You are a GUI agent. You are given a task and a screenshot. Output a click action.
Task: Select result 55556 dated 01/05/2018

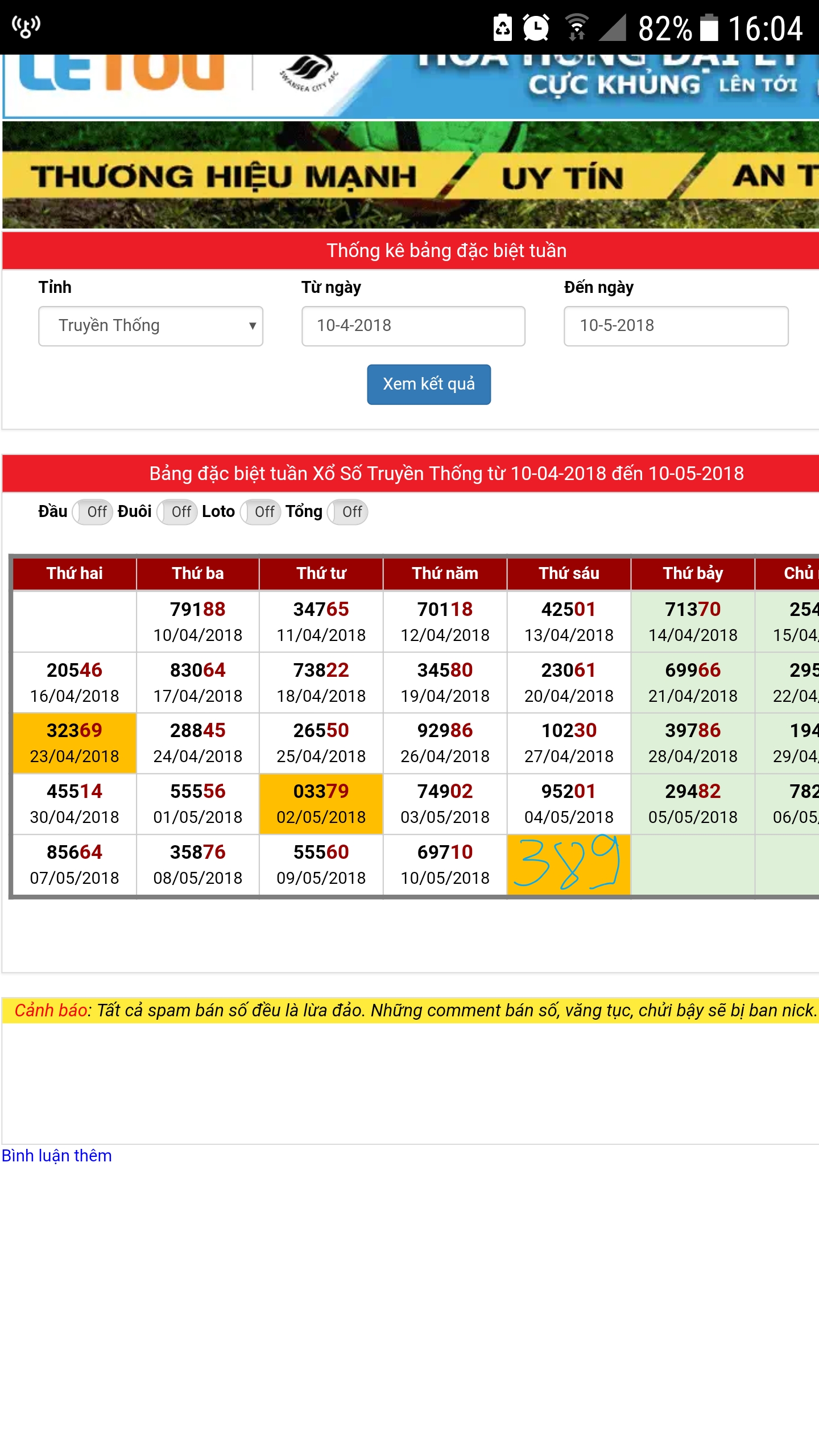tap(198, 804)
